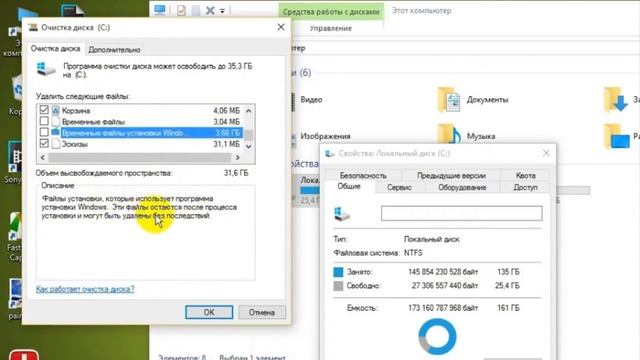Click the delete X icon in Explorer toolbar

[x=210, y=11]
